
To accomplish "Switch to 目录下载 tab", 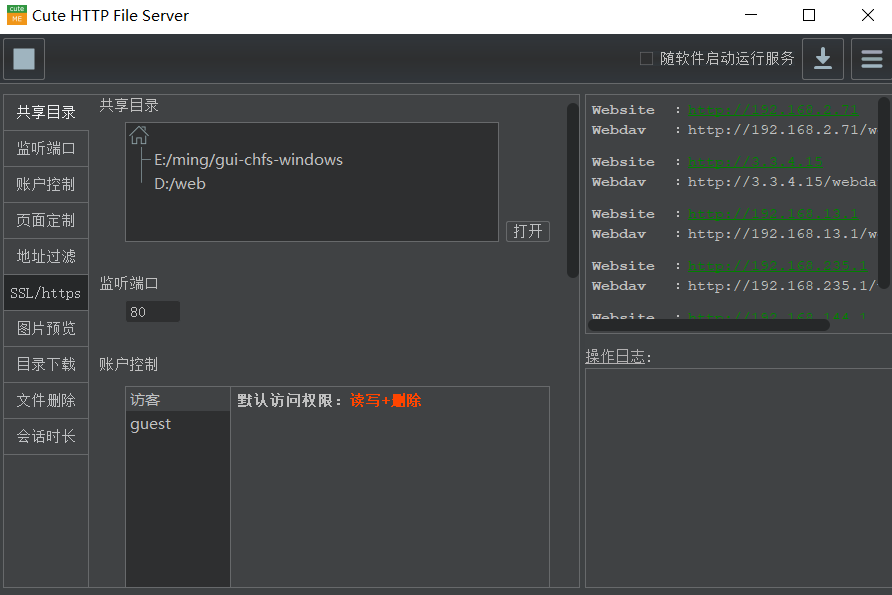I will (x=46, y=364).
